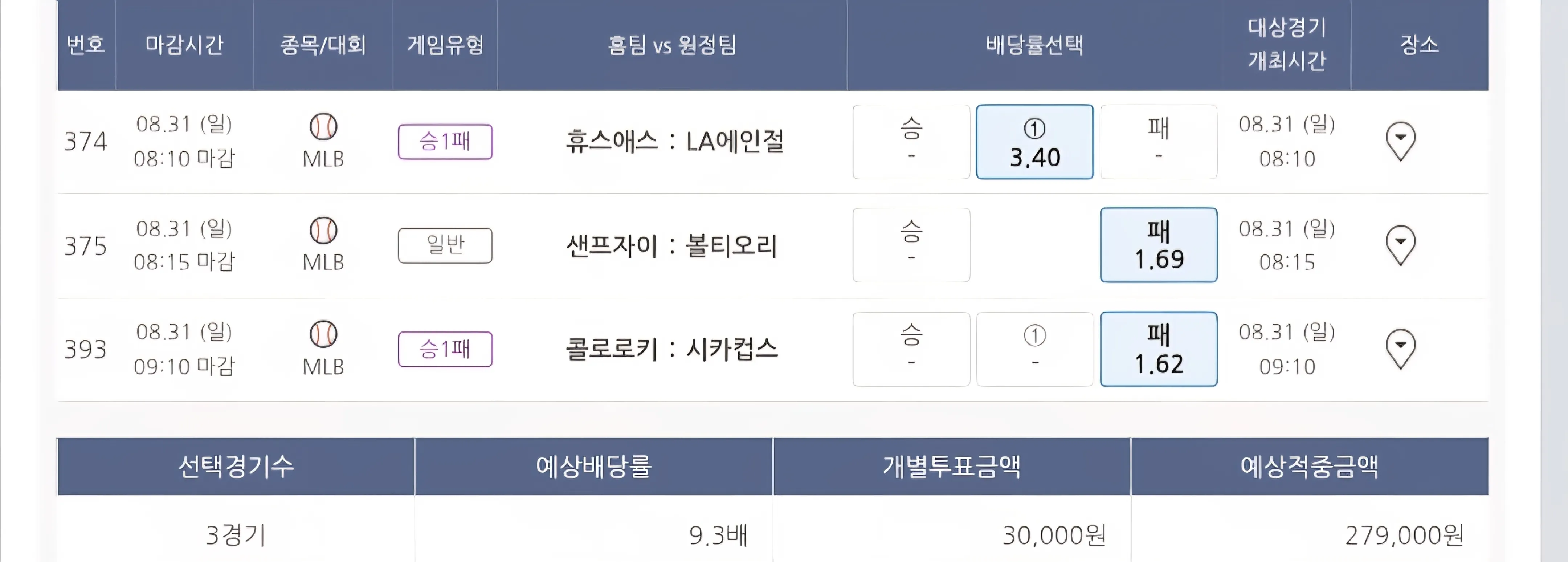
Task: Select 승 (win) odds for 휴스애스 match
Action: (911, 142)
